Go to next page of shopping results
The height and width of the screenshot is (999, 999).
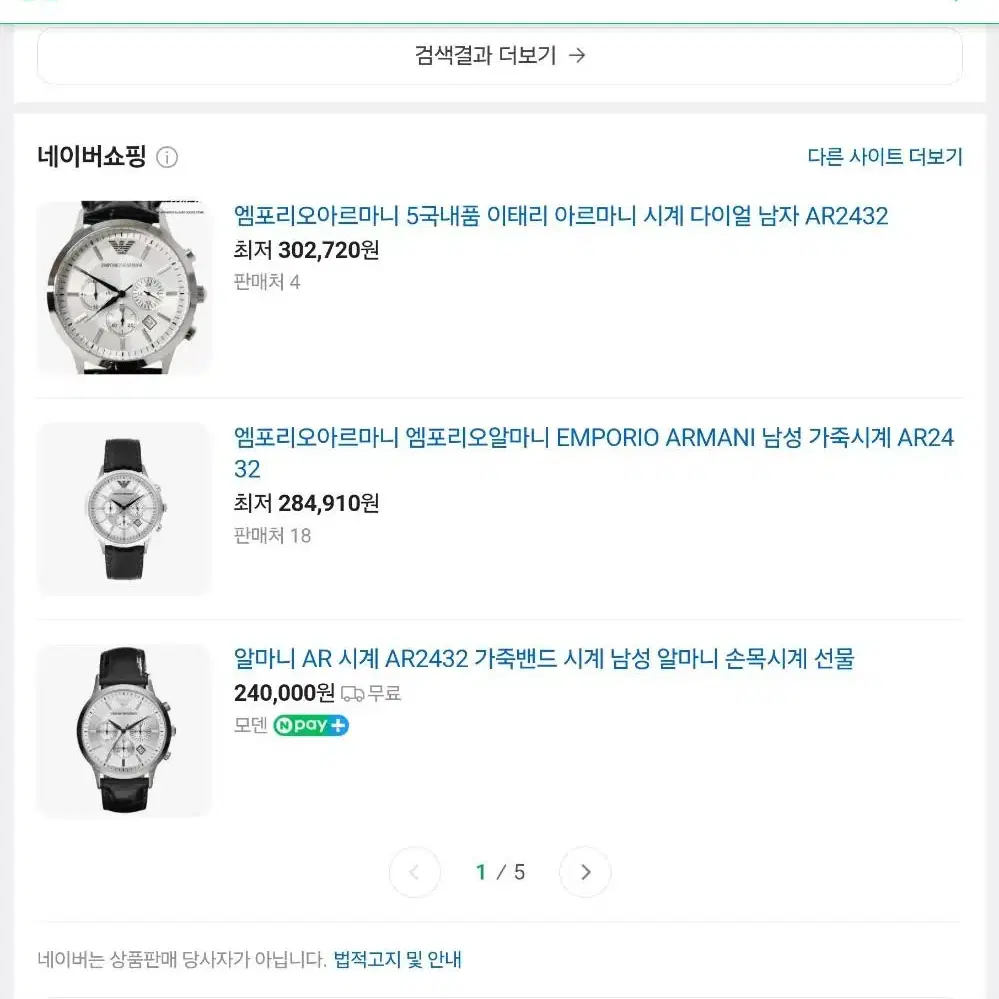point(585,872)
